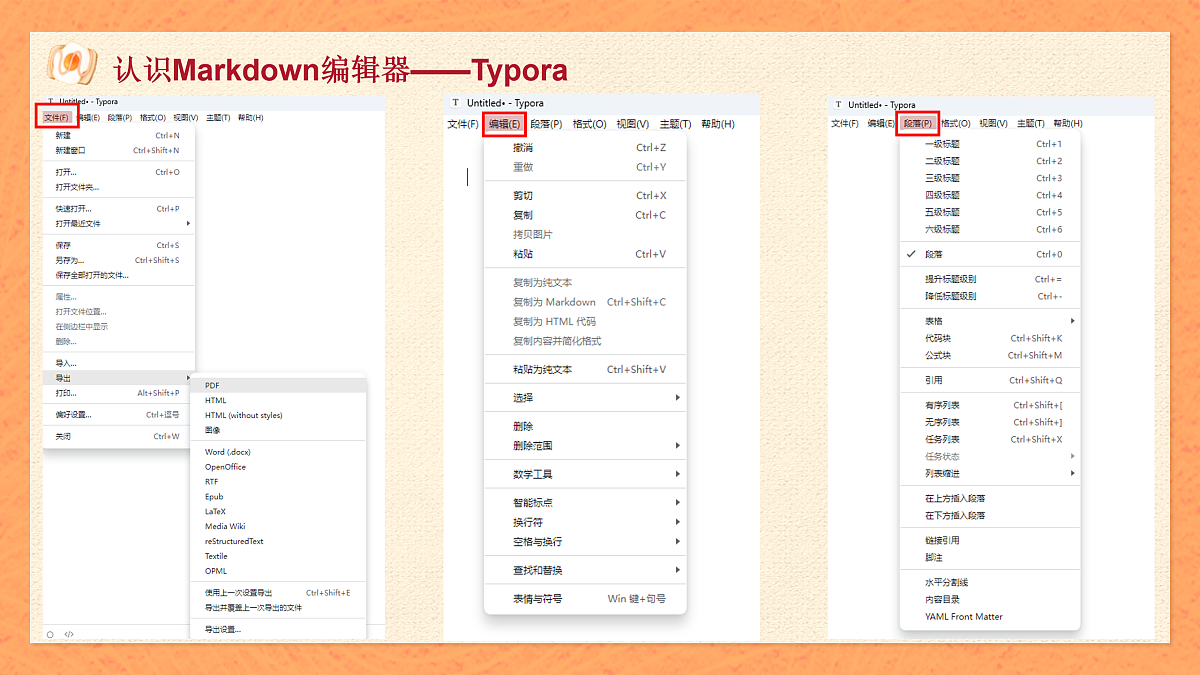
Task: Export as PDF from export submenu
Action: [x=279, y=385]
